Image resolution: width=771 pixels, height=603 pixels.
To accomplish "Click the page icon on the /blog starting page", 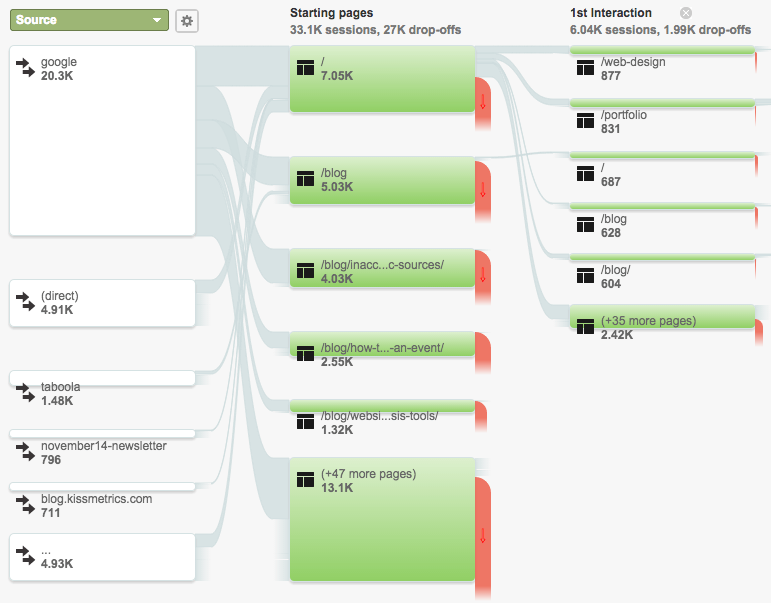I will point(305,179).
